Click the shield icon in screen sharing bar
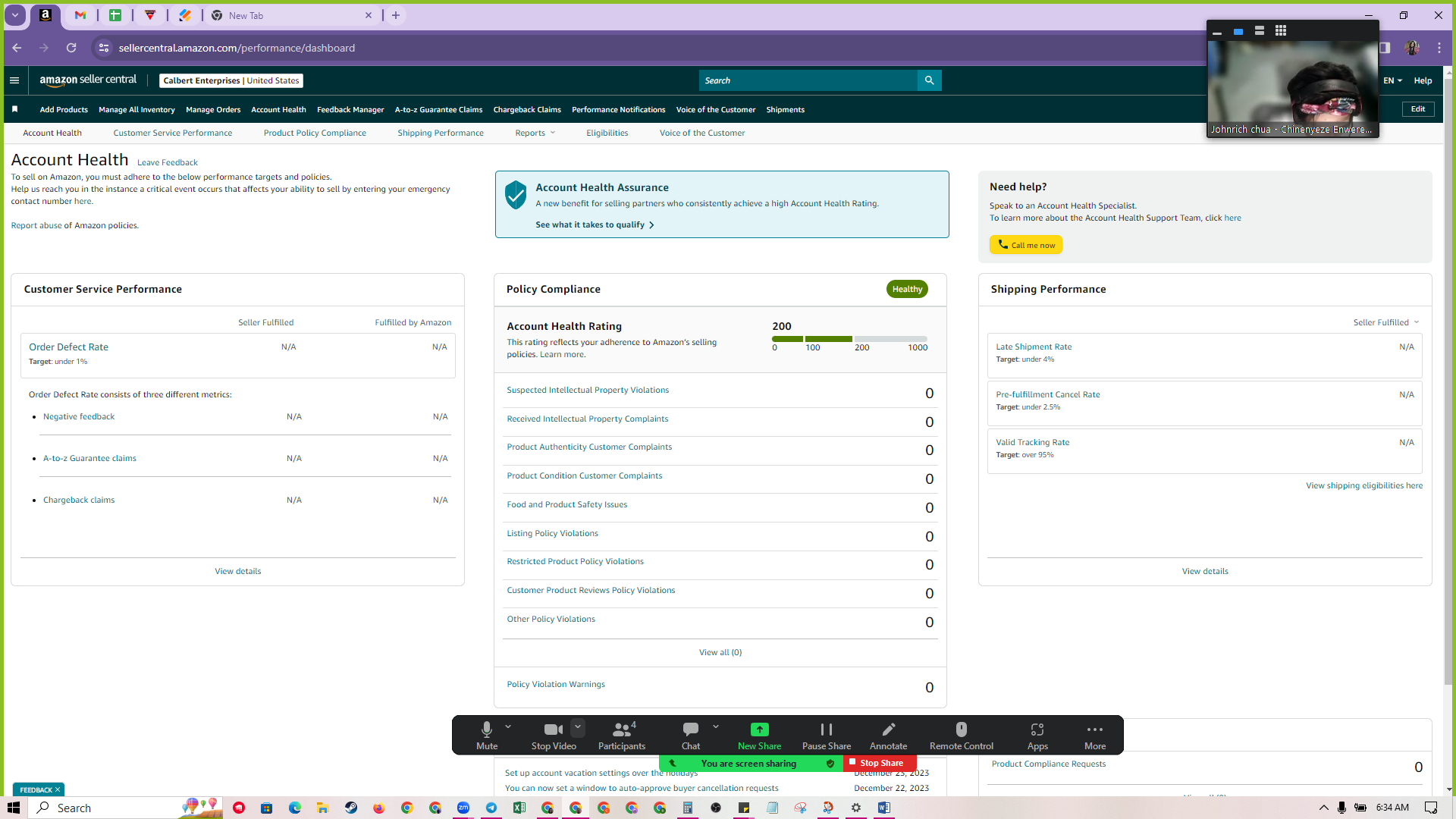The image size is (1456, 819). (830, 764)
